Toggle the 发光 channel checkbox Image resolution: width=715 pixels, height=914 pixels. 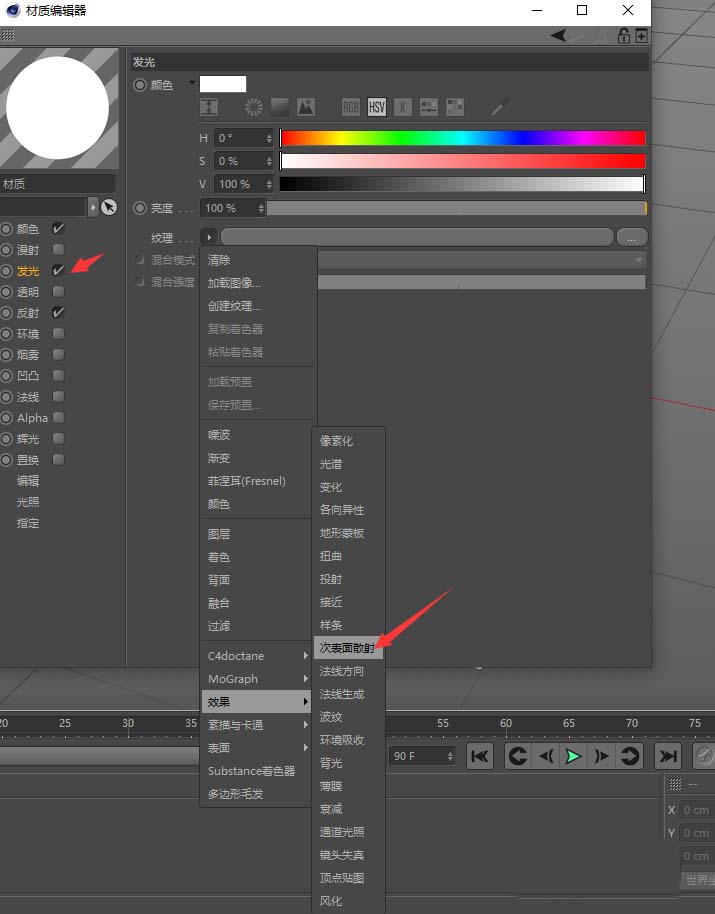pyautogui.click(x=58, y=270)
